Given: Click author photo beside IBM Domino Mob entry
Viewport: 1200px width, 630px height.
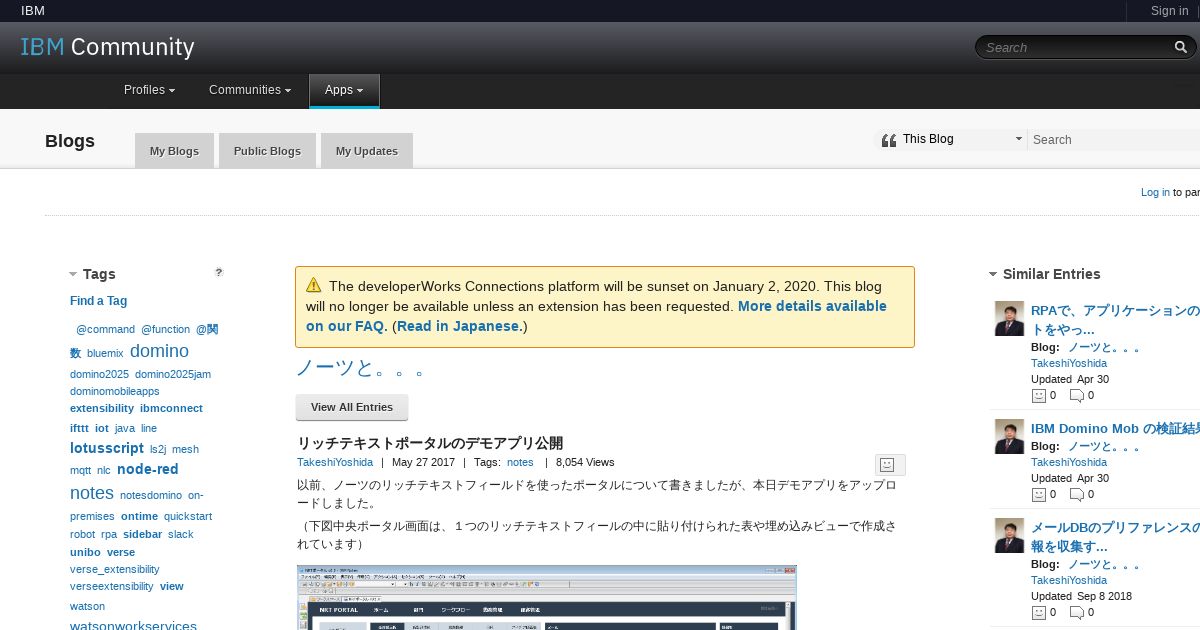Looking at the screenshot, I should (x=1009, y=437).
